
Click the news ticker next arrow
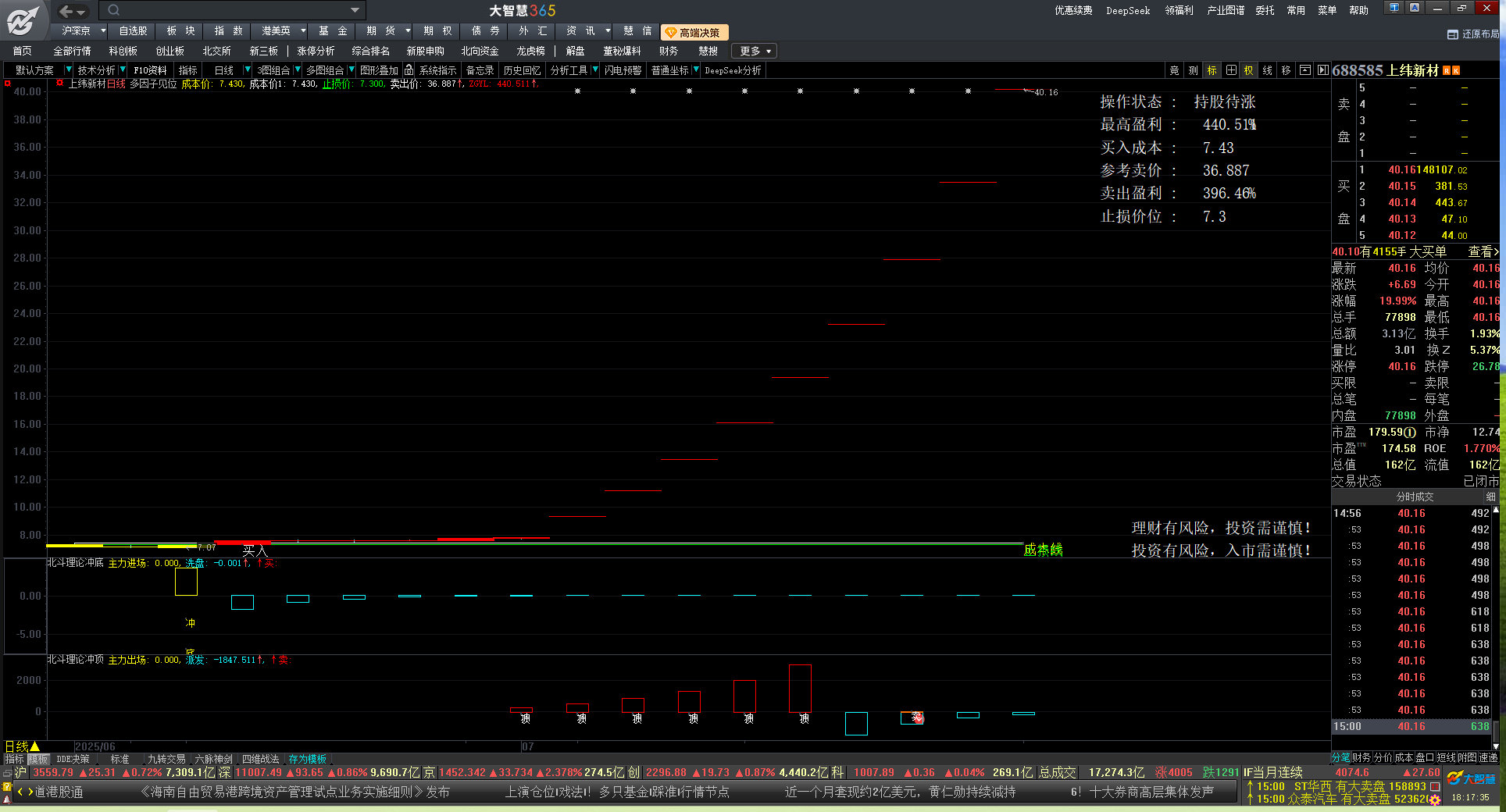pos(30,792)
